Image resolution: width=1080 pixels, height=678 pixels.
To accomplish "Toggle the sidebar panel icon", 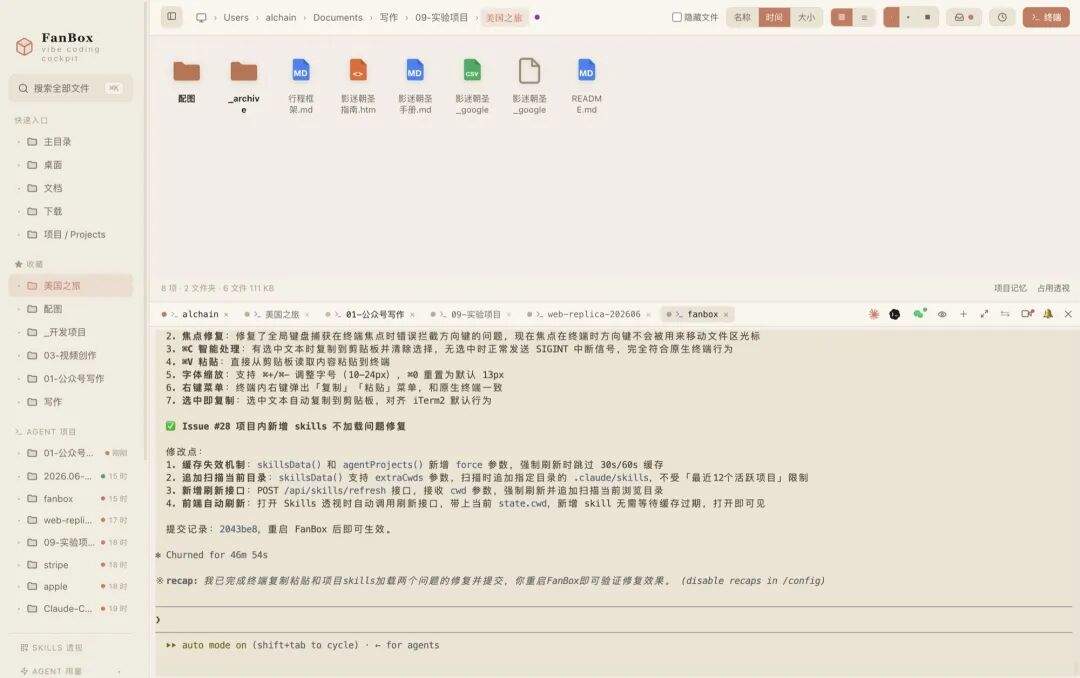I will [x=172, y=17].
